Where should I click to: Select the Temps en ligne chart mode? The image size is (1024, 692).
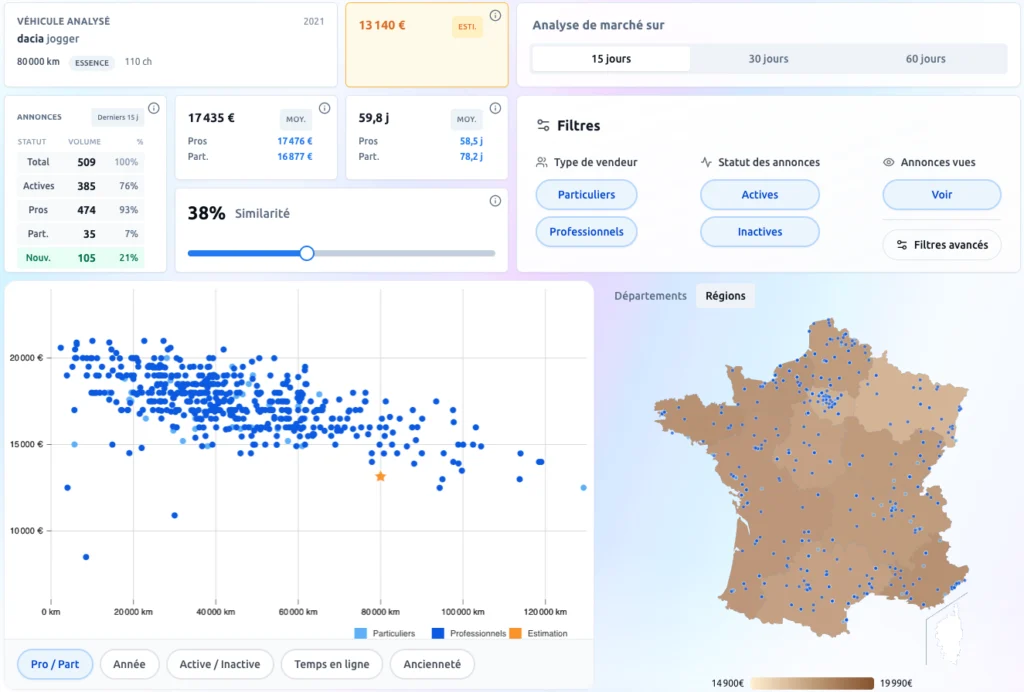click(331, 664)
